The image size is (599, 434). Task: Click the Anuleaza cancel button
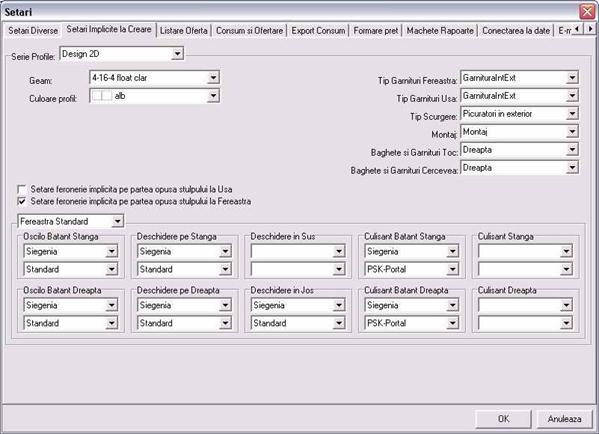point(565,419)
